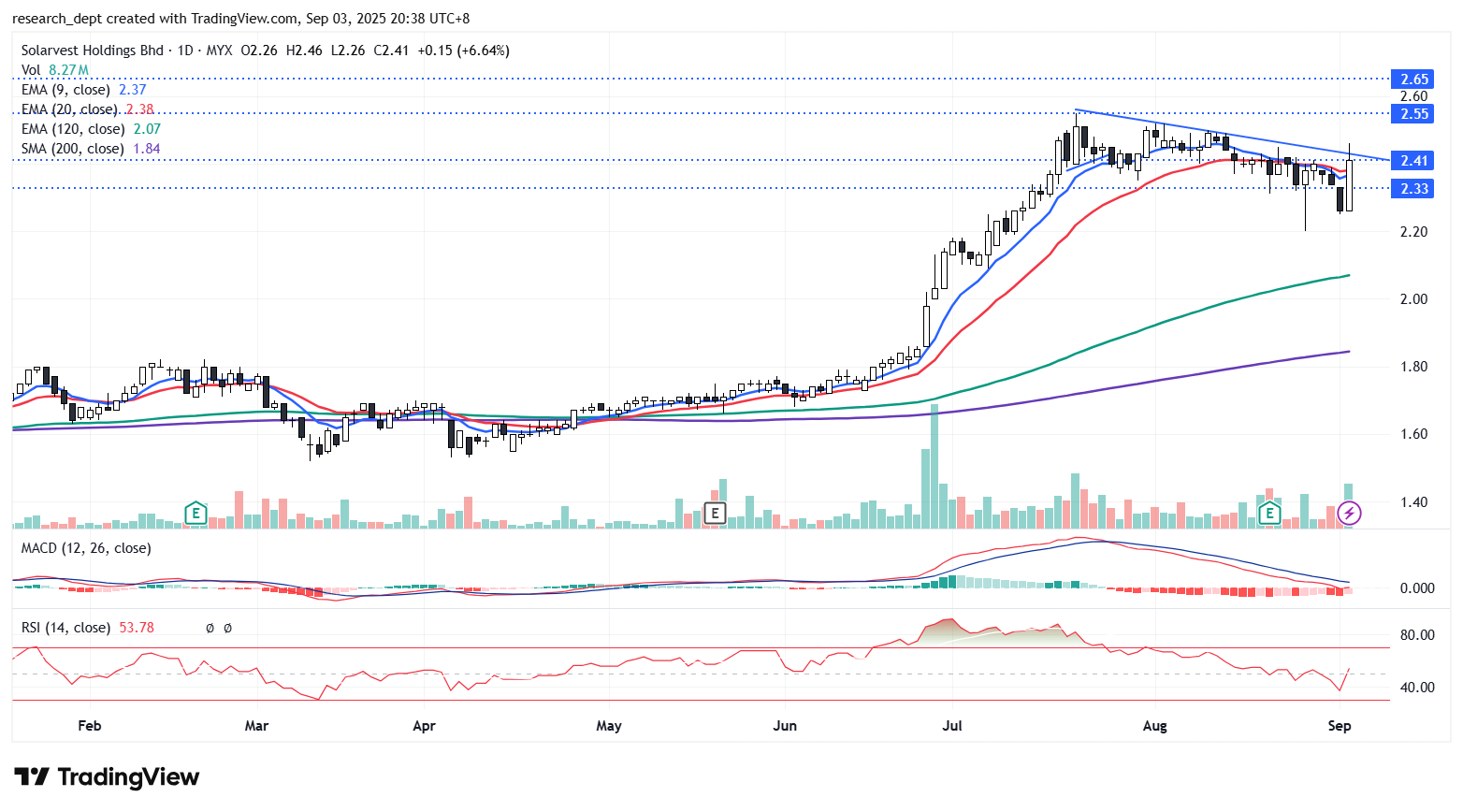Click the Solarvest Holdings Bhd symbol title
Screen dimensions: 1463x812
[x=92, y=51]
